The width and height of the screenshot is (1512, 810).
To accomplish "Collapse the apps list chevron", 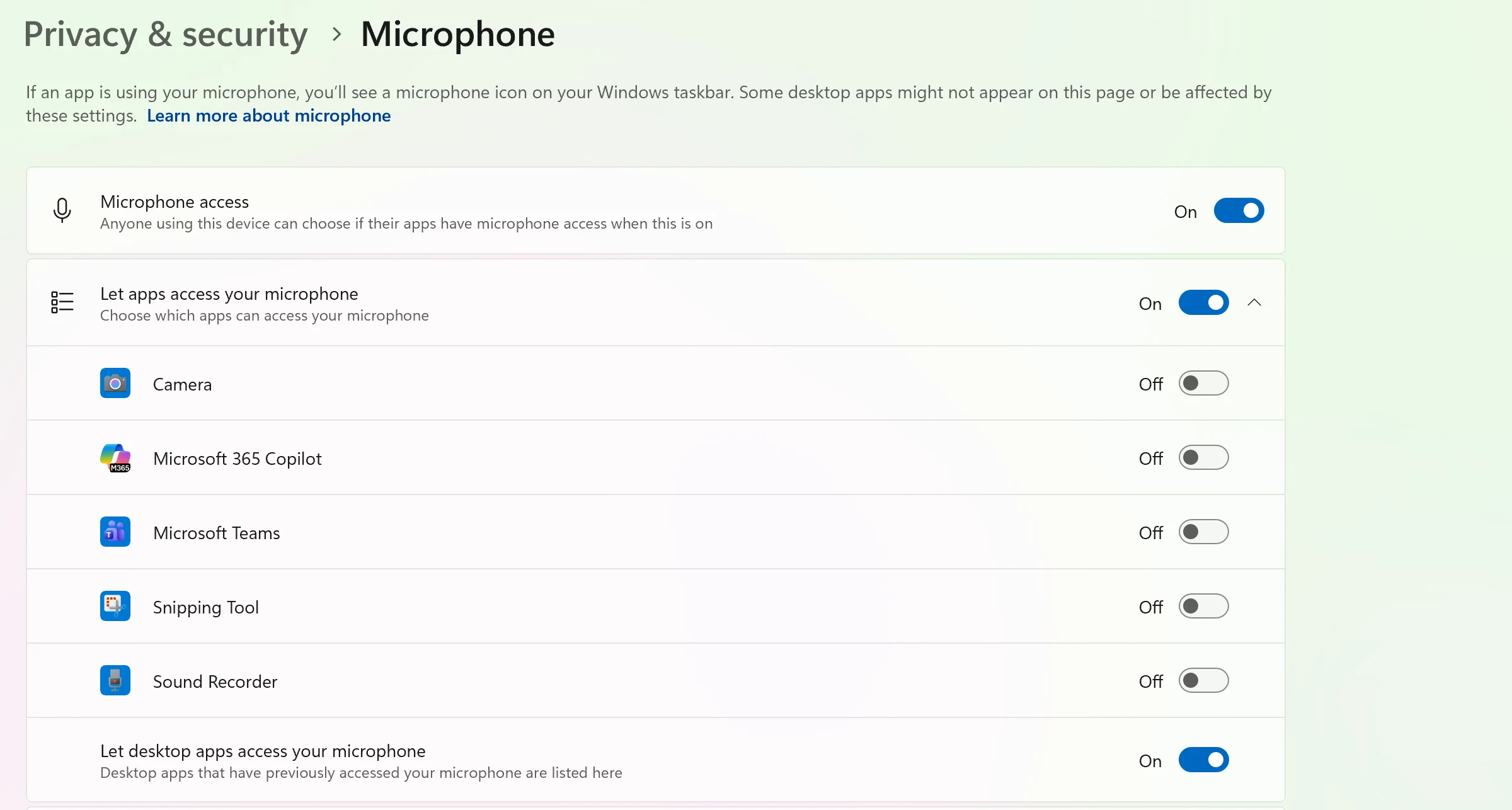I will 1254,302.
